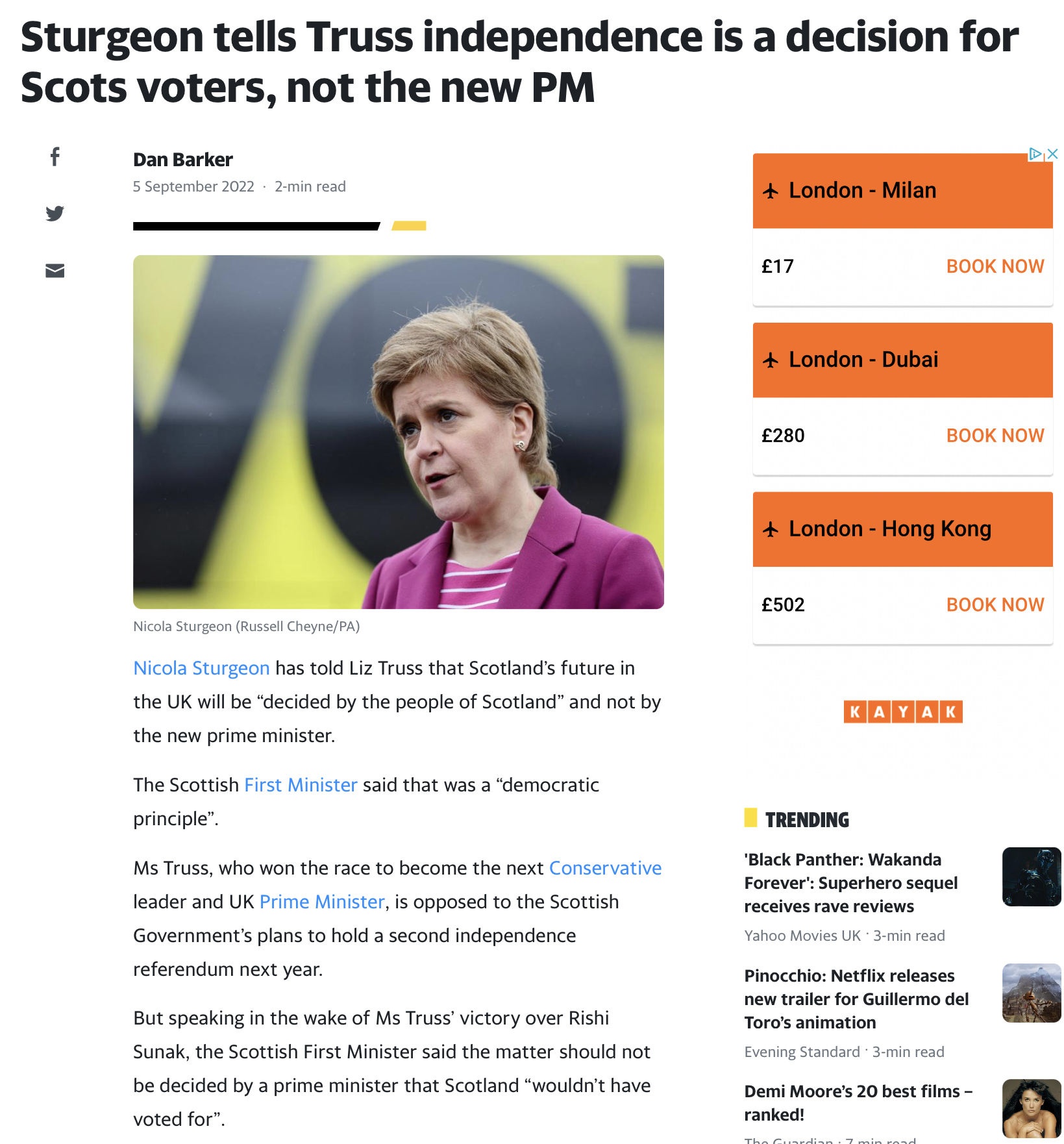
Task: Click the Conservative hyperlink
Action: pos(605,868)
